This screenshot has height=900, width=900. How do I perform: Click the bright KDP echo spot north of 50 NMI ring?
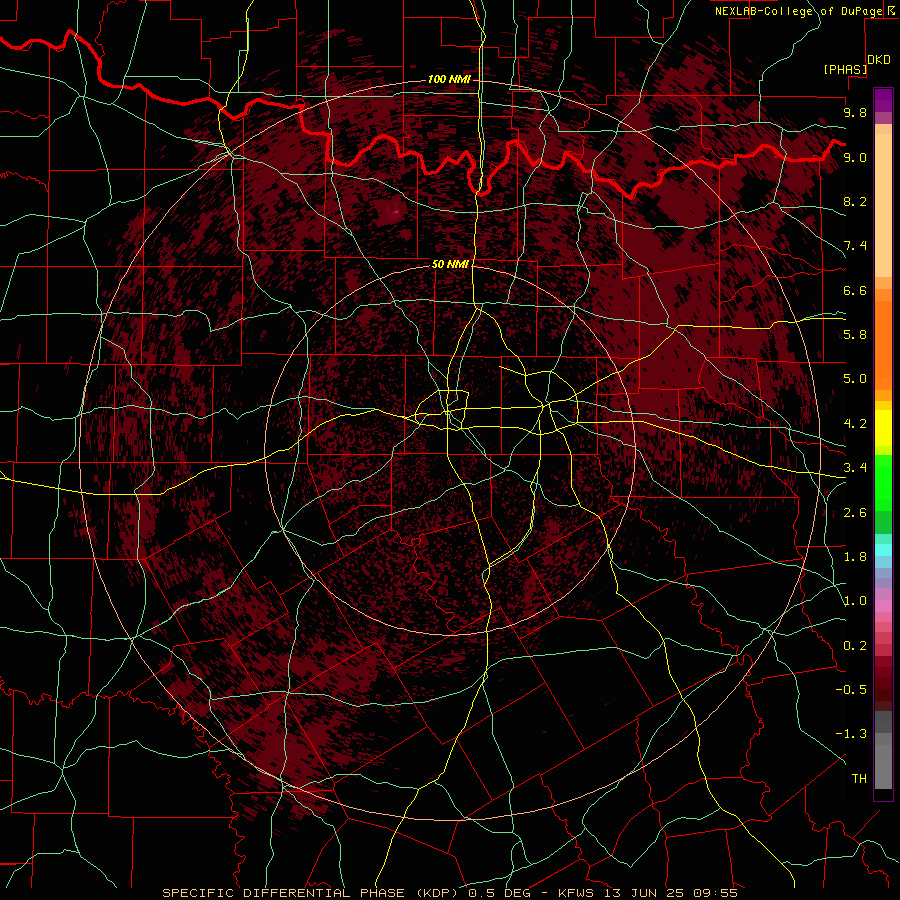pos(394,213)
